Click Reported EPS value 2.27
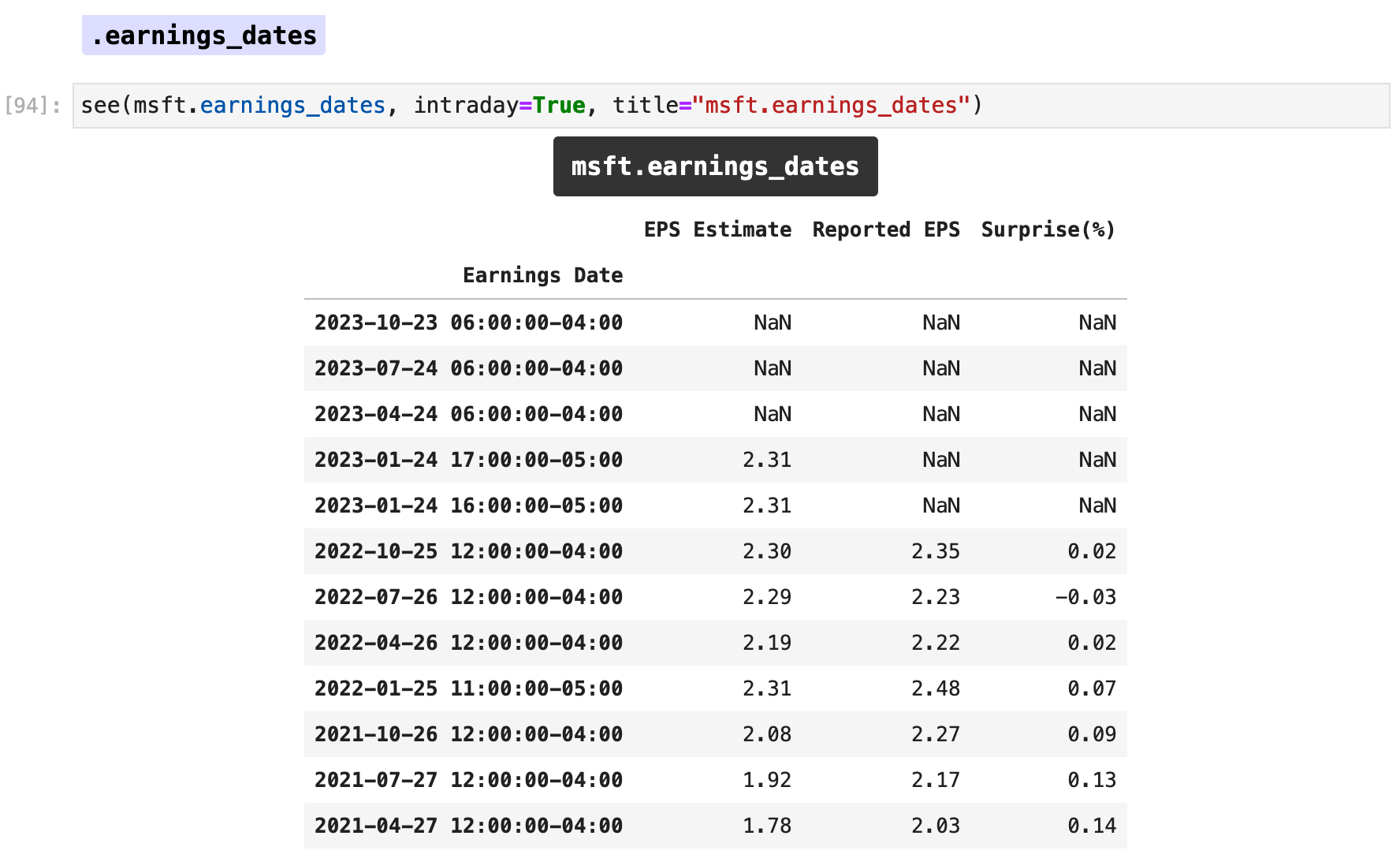 click(936, 734)
